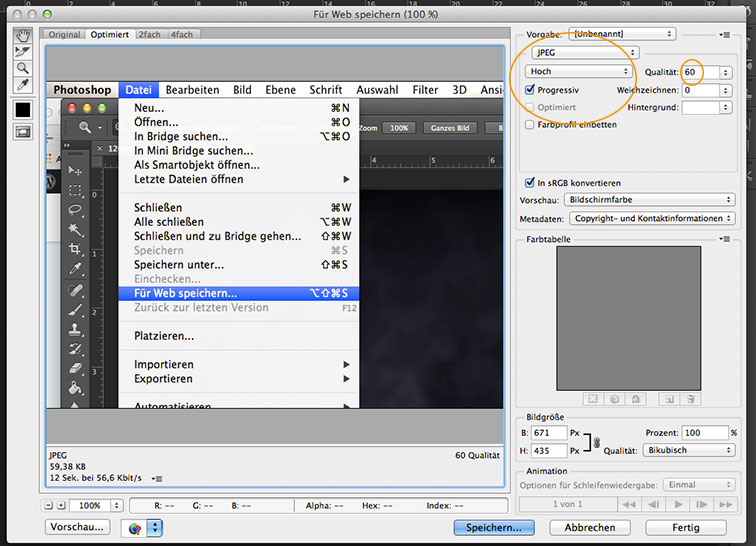Open the Farbtabelle panel menu icon
The width and height of the screenshot is (756, 546).
724,239
